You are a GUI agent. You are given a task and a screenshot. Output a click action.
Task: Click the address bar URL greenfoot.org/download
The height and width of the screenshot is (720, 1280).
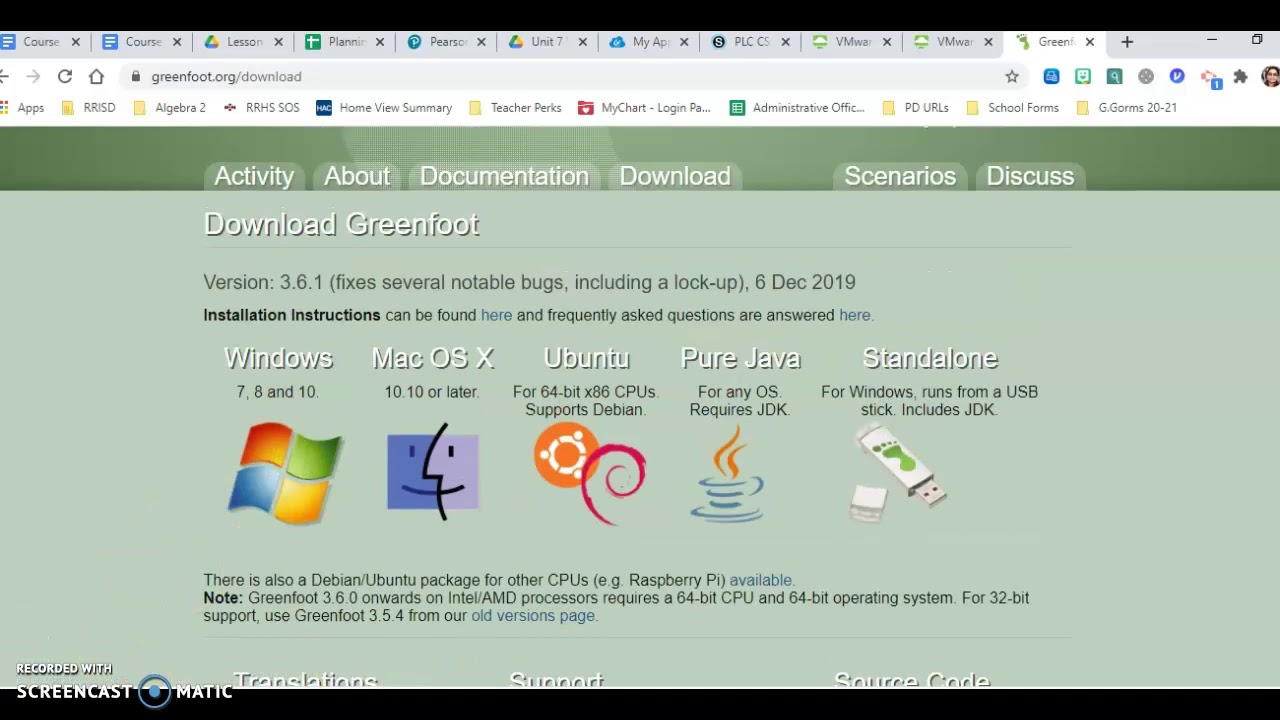click(226, 76)
